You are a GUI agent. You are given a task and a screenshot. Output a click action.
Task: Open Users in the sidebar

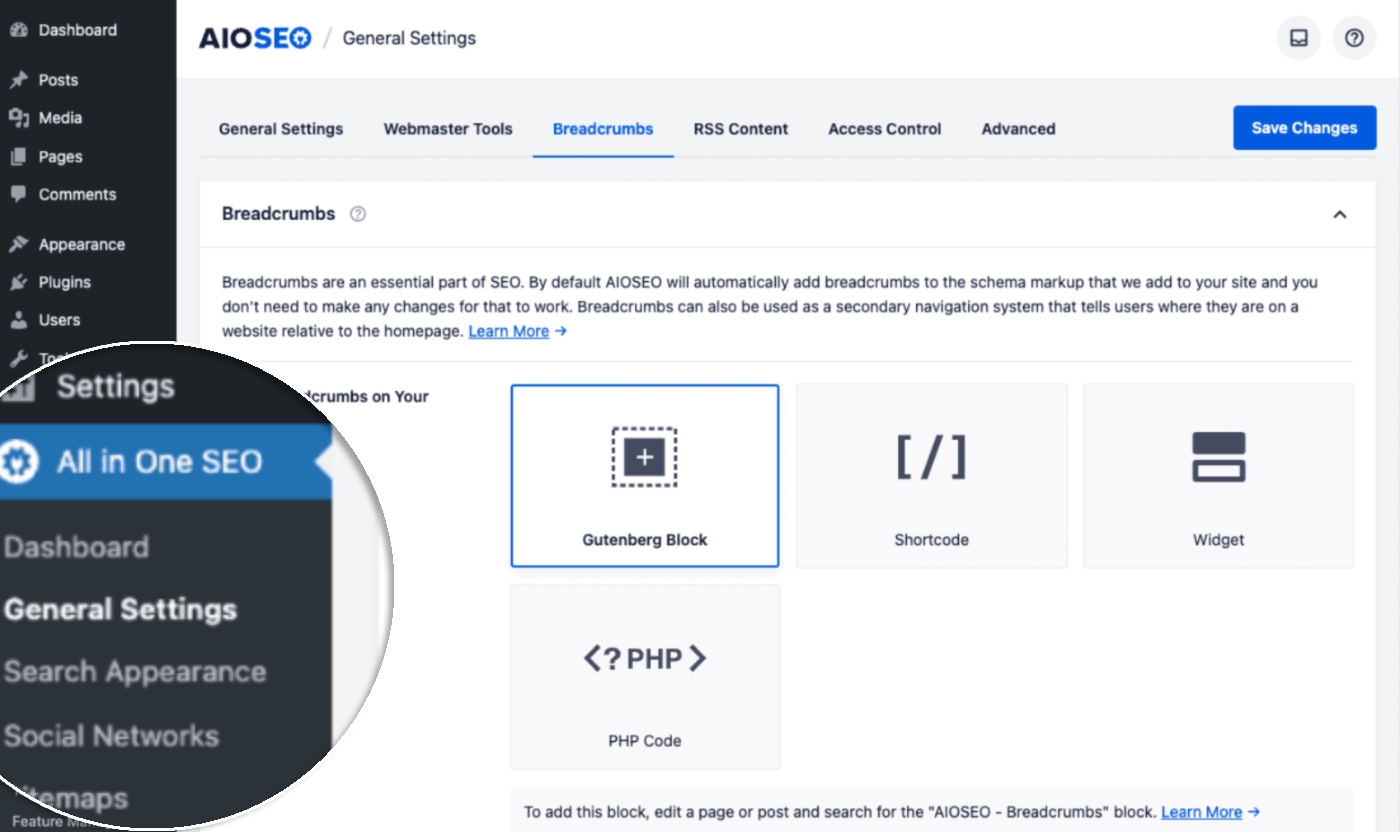[x=59, y=320]
